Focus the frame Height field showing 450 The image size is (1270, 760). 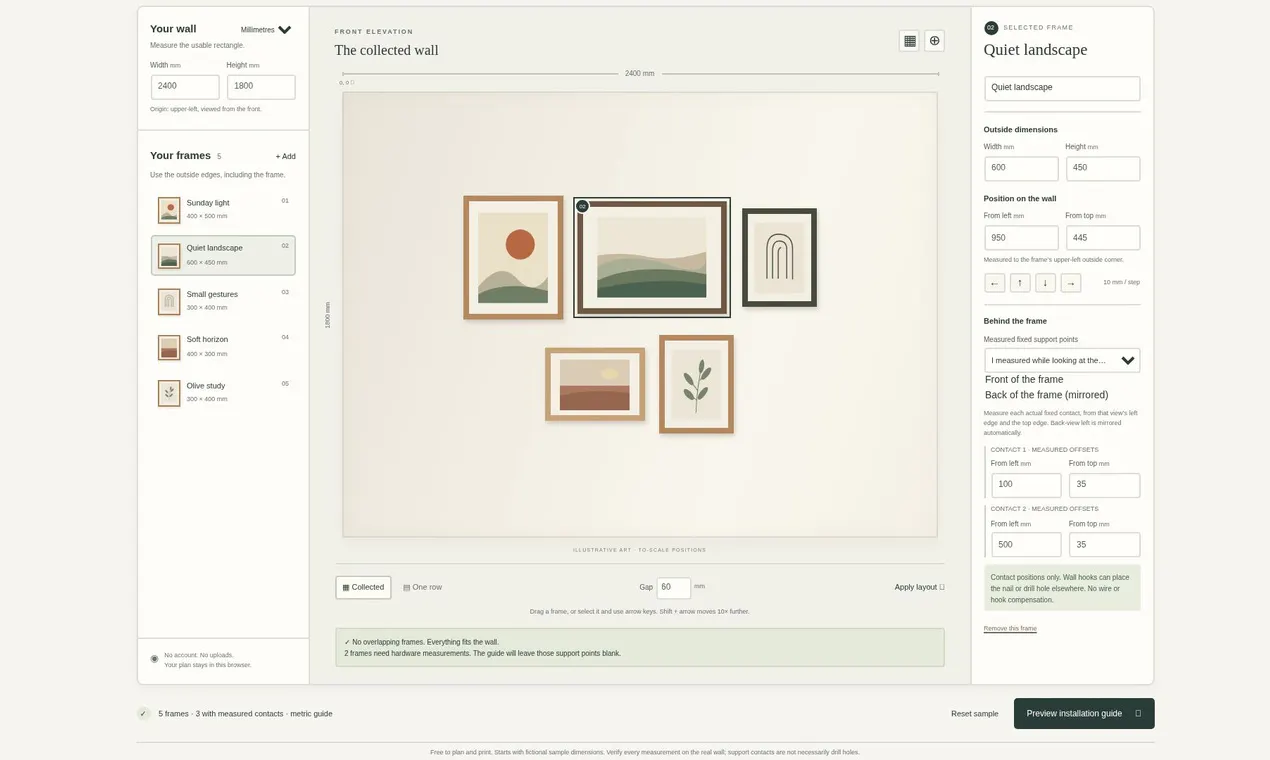(1103, 168)
